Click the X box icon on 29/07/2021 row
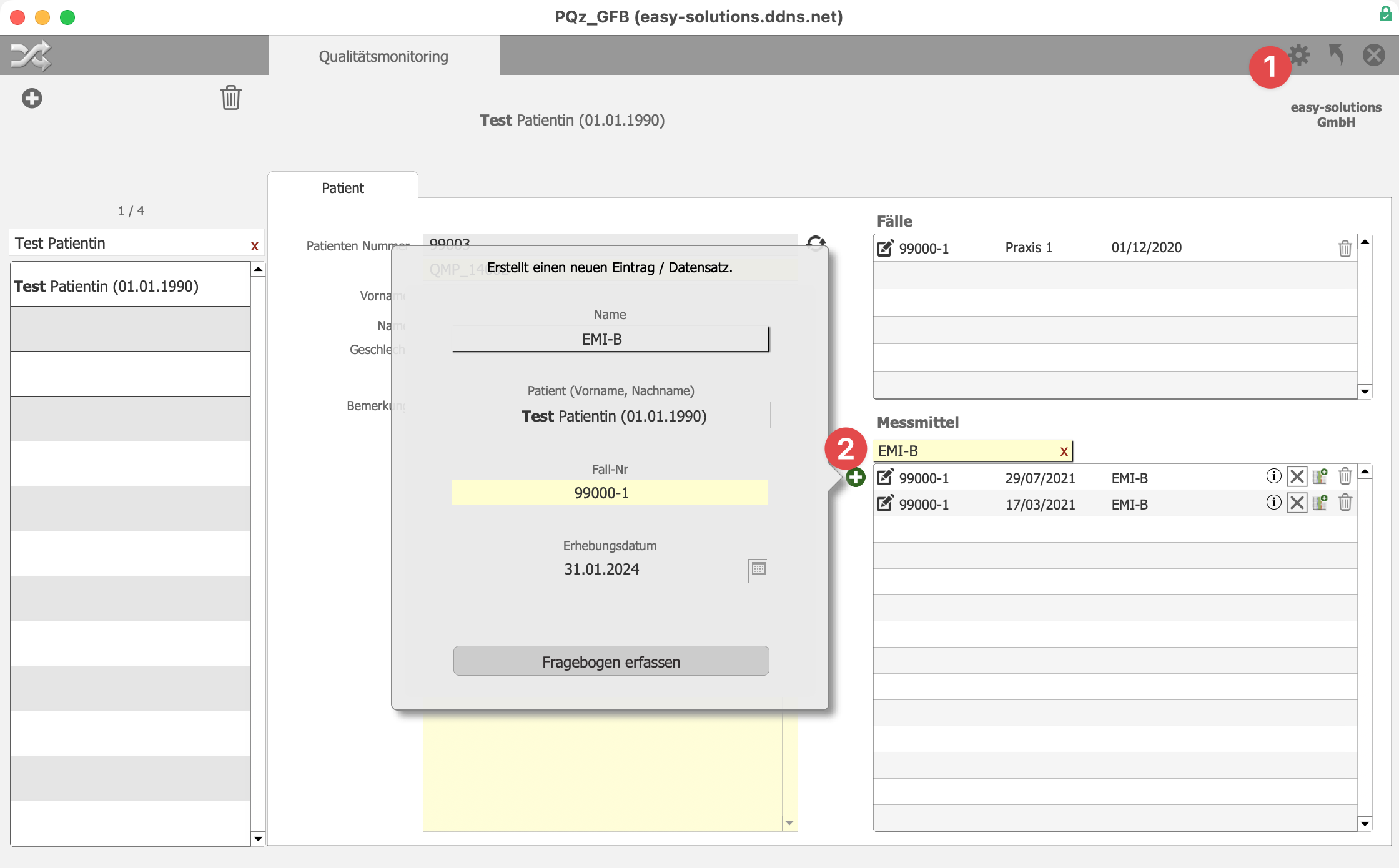This screenshot has width=1399, height=868. point(1297,477)
